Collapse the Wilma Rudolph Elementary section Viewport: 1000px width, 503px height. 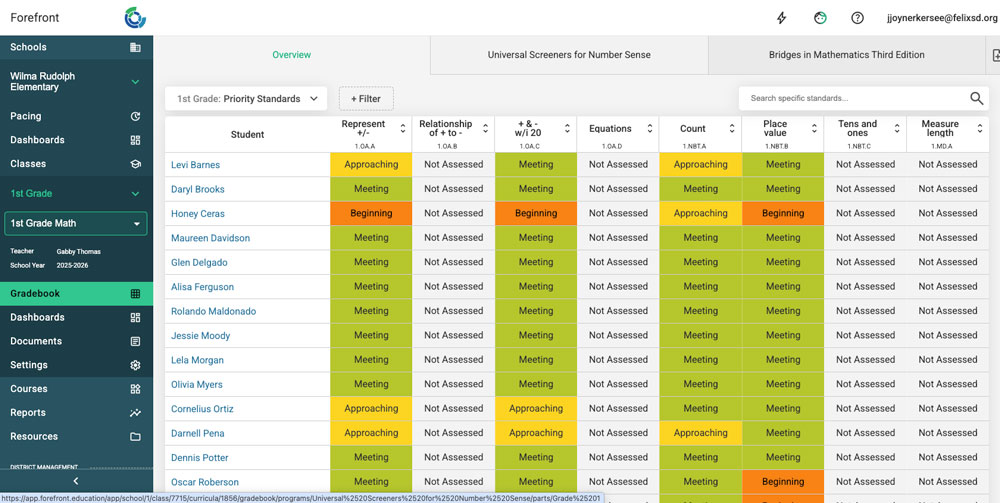135,82
